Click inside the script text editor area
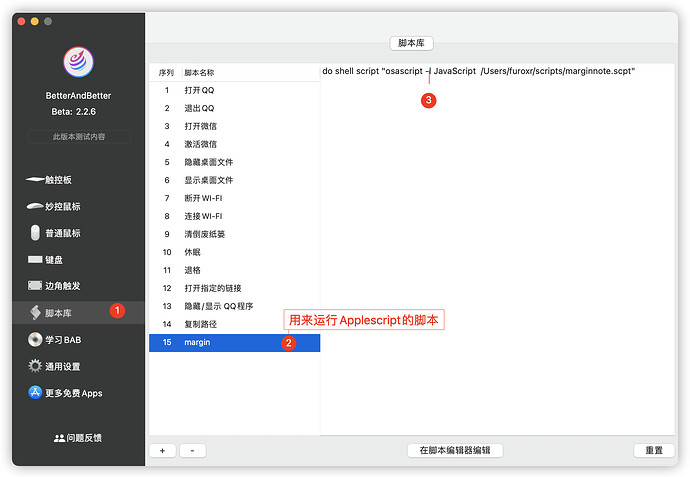Viewport: 690px width, 477px height. [498, 250]
